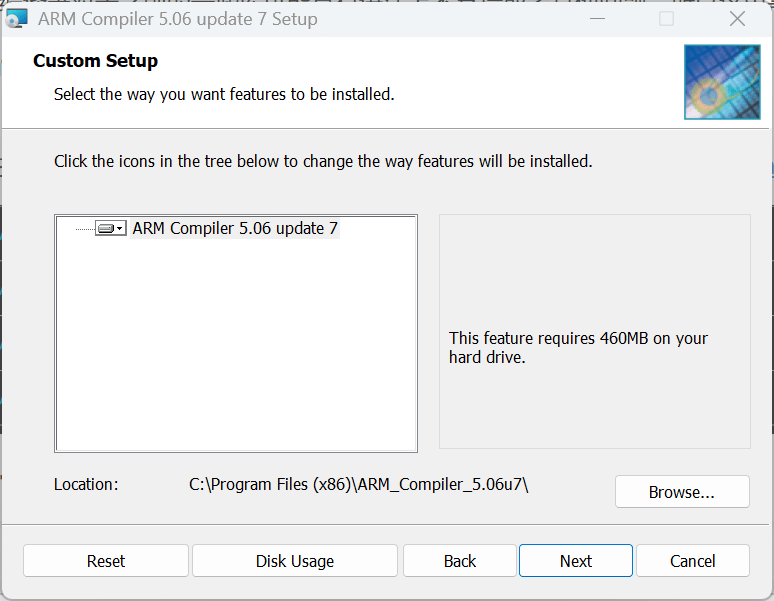Click the greyed-out maximize button
The image size is (774, 601).
tap(666, 19)
